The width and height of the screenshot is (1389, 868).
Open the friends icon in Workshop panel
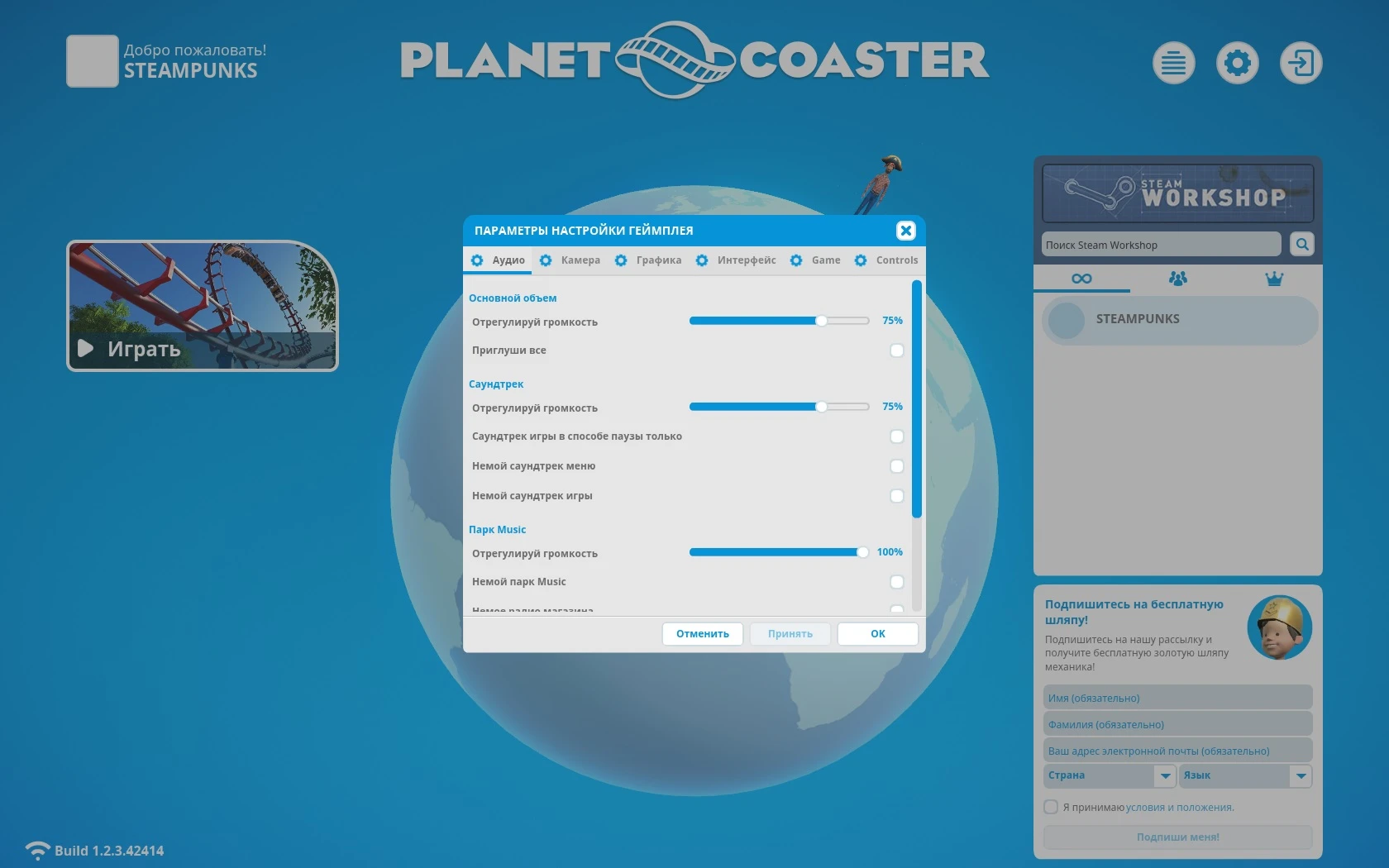tap(1177, 279)
